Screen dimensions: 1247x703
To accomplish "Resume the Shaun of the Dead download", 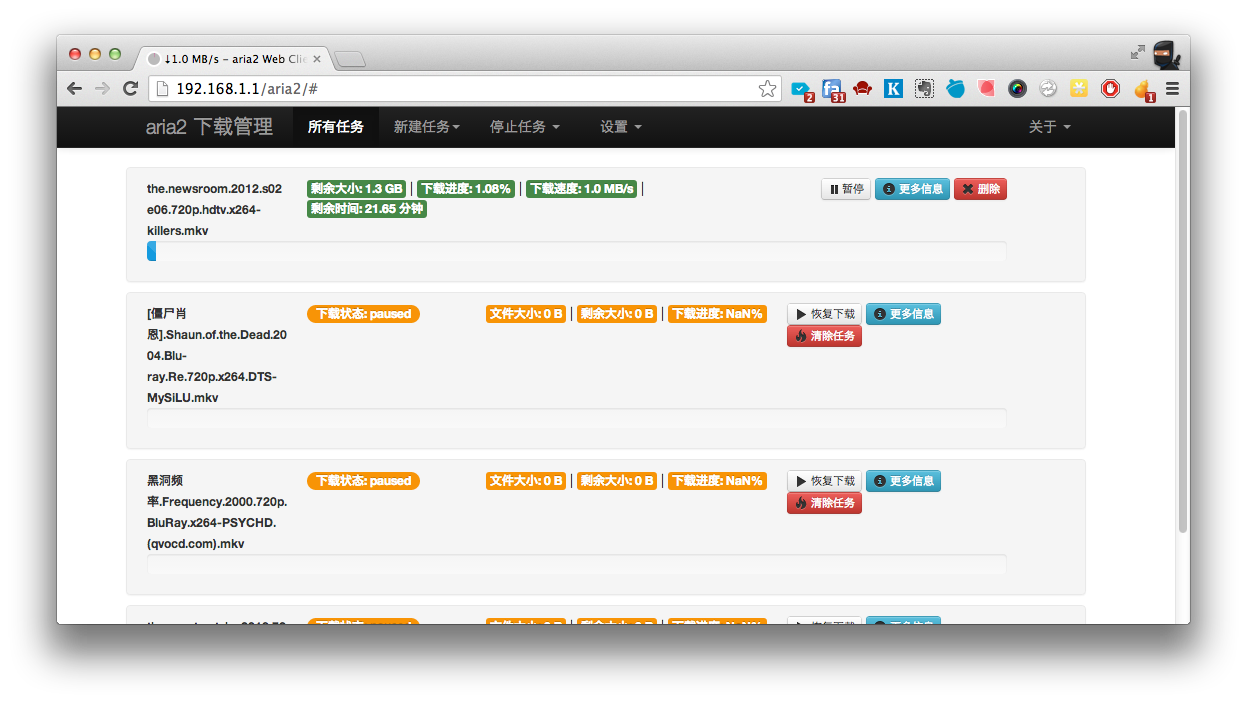I will tap(824, 314).
